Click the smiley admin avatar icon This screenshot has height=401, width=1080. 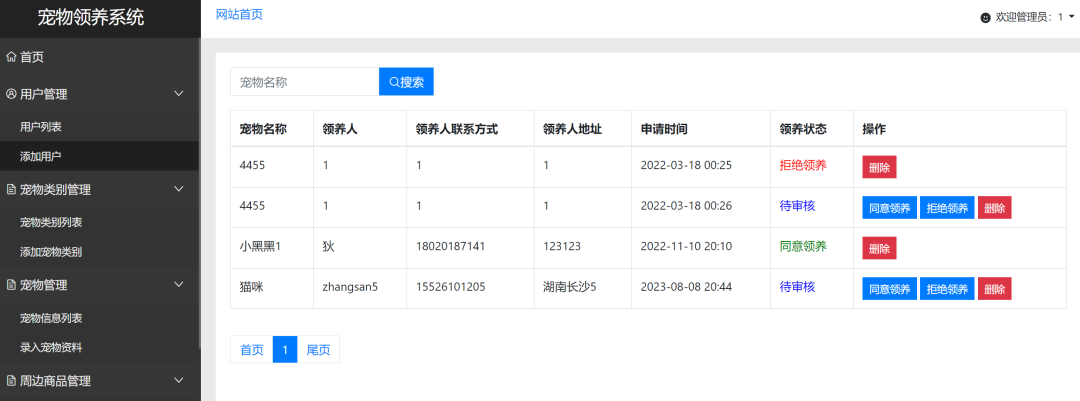tap(986, 18)
